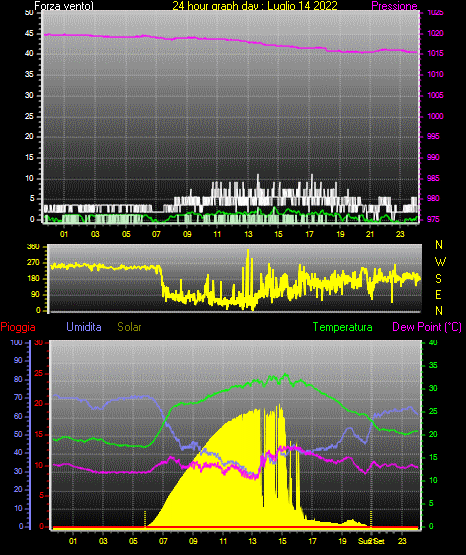The height and width of the screenshot is (555, 466).
Task: Select the Temperatura legend label
Action: coord(343,327)
